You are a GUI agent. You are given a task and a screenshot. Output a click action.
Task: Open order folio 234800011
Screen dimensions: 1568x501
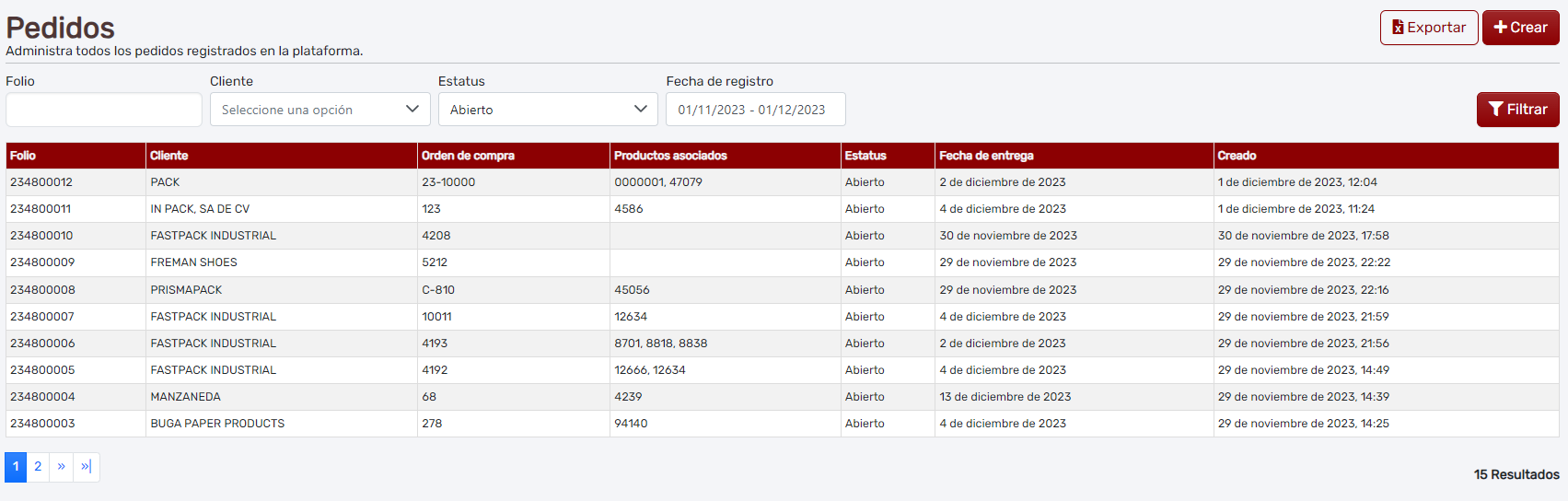[41, 209]
